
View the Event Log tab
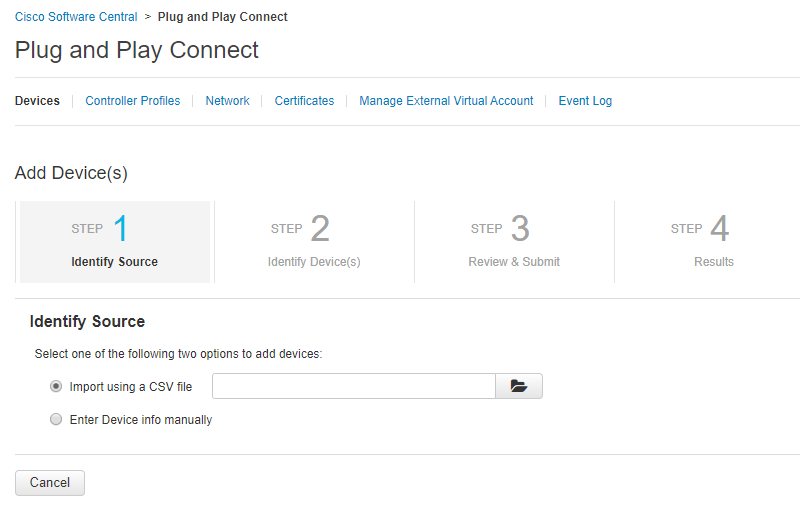click(x=585, y=101)
